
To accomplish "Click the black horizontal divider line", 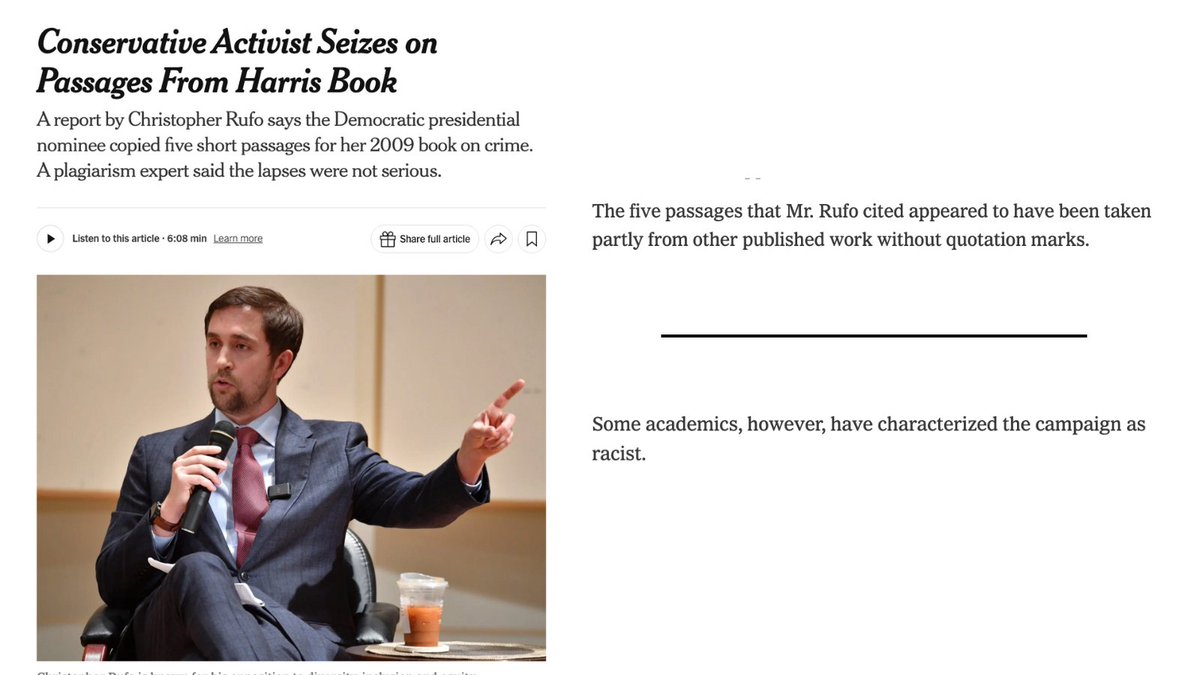I will (x=873, y=336).
